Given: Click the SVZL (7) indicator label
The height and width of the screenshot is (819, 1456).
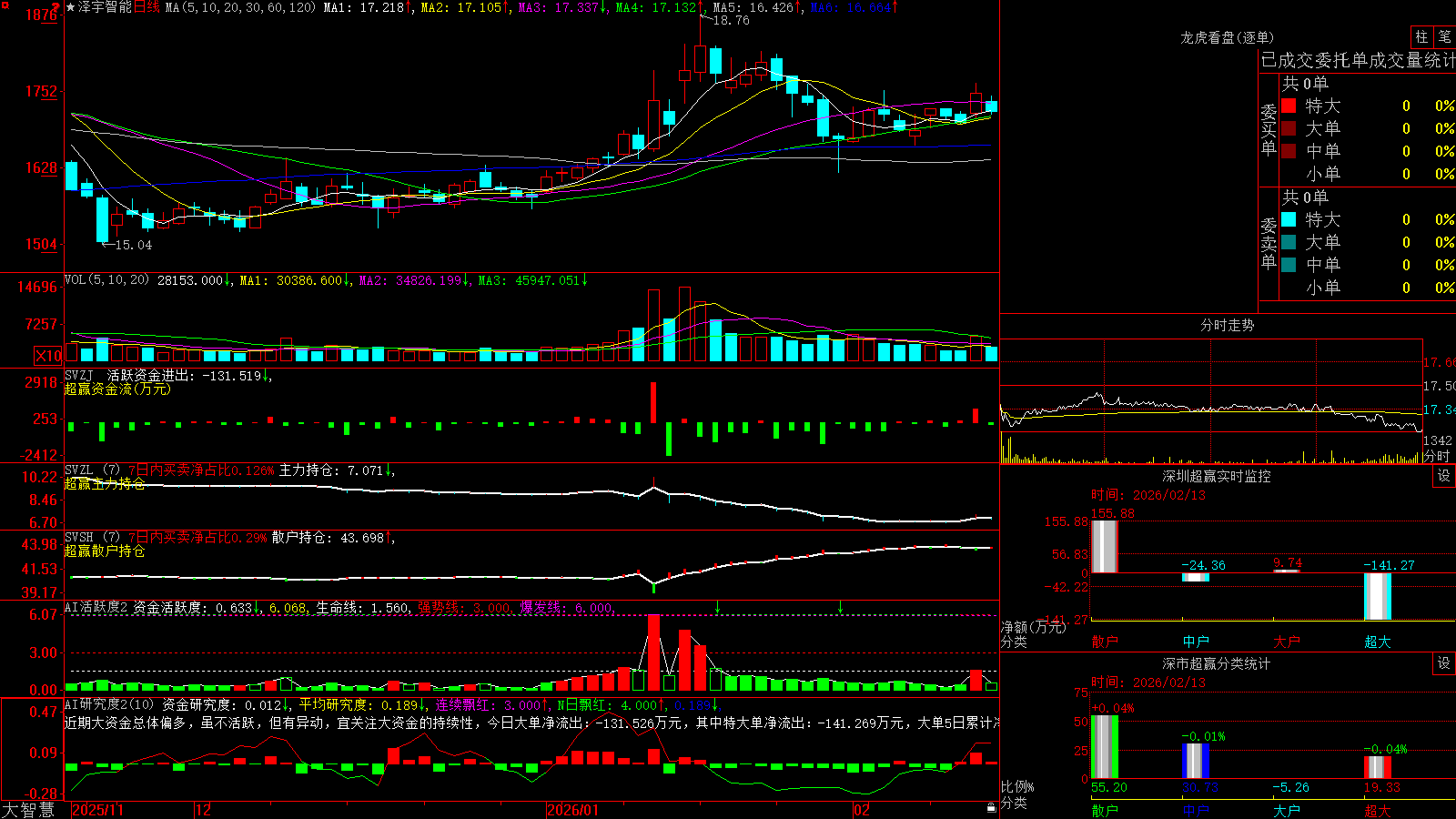Looking at the screenshot, I should 92,470.
